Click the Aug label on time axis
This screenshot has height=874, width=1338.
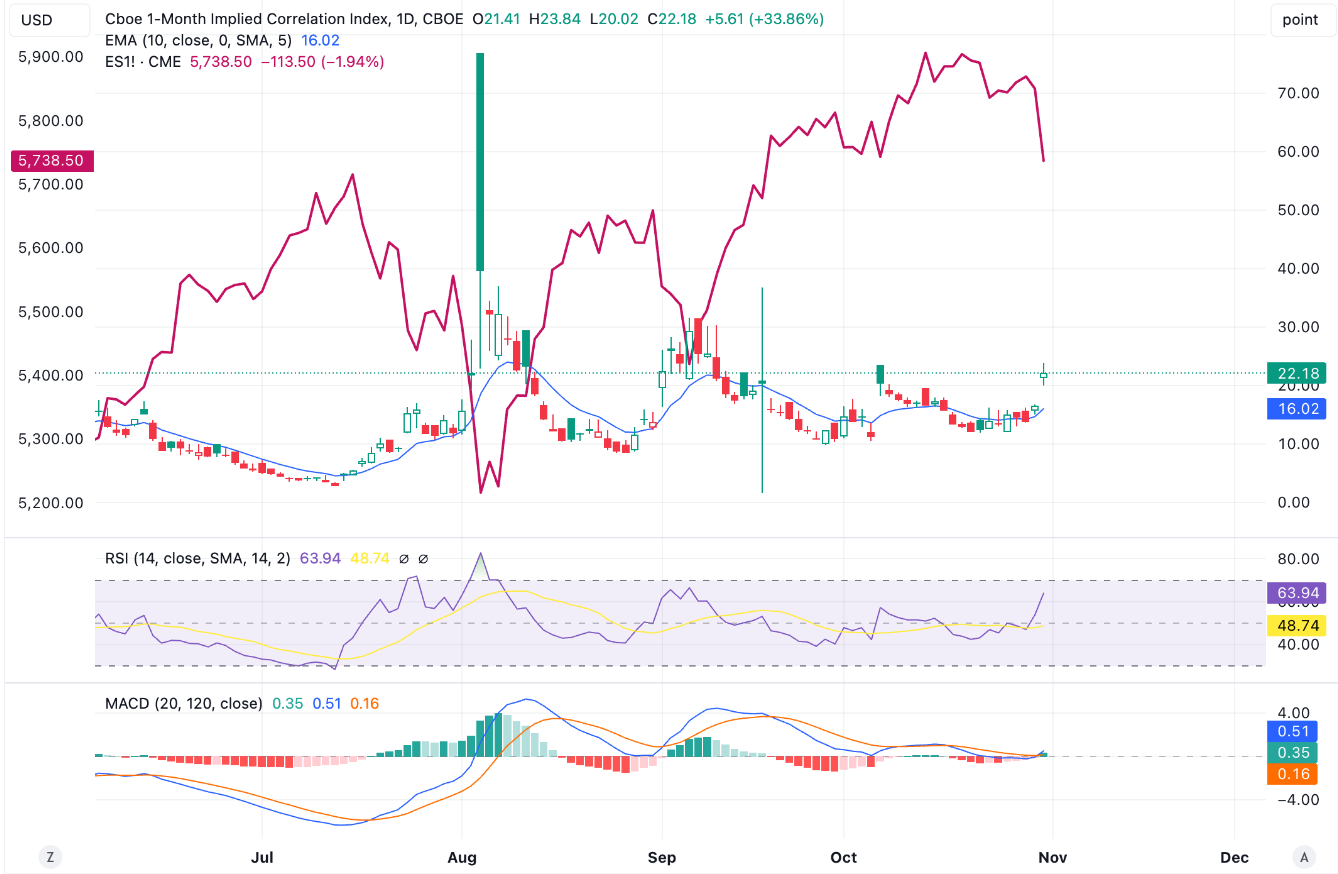461,857
